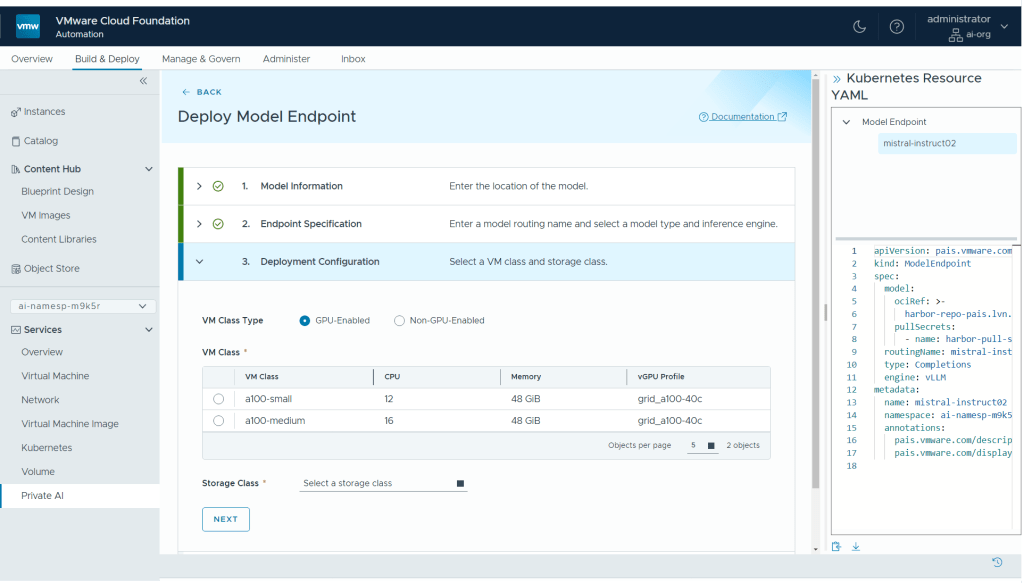Click the Catalog sidebar icon
The height and width of the screenshot is (583, 1024).
[16, 141]
